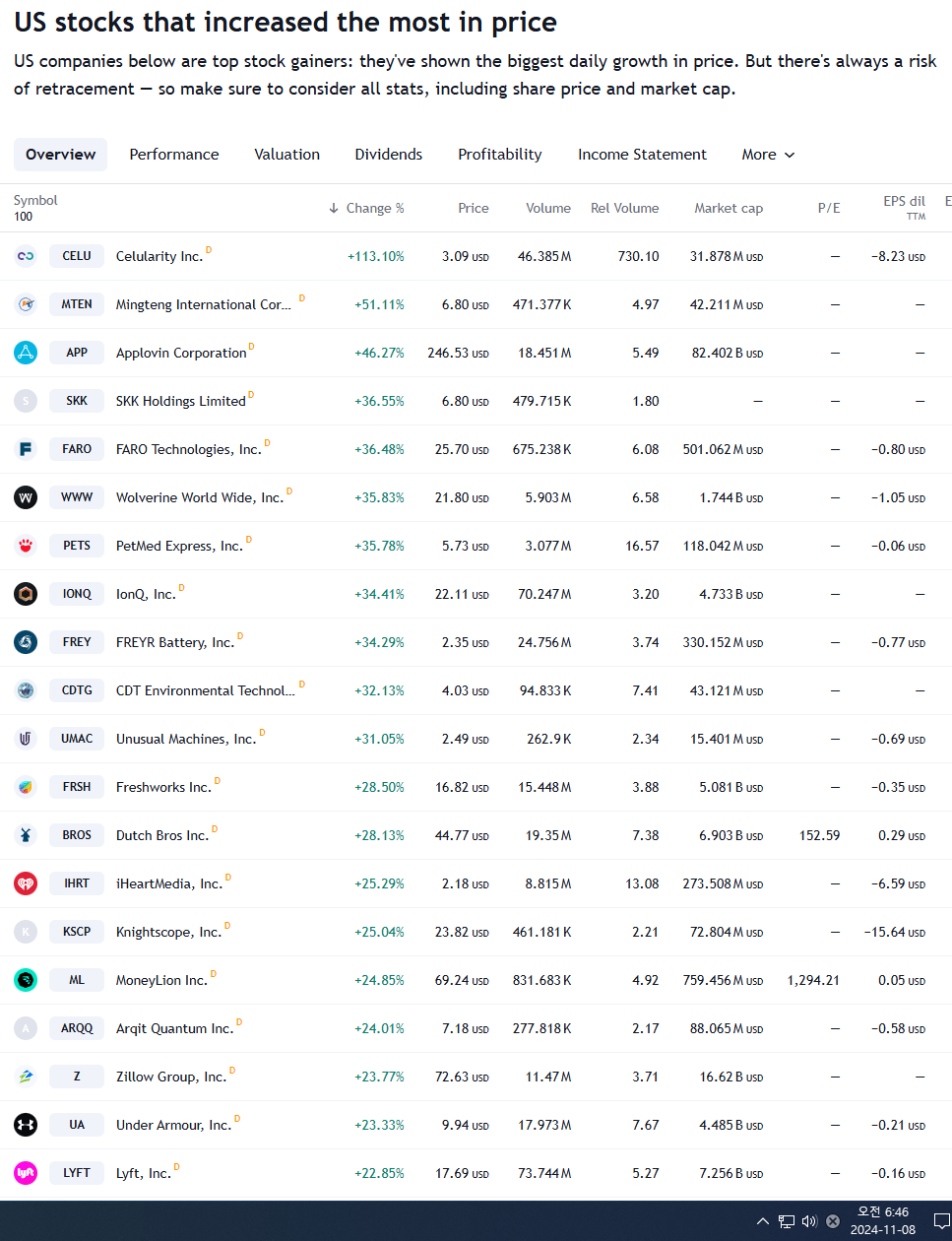
Task: Click the Unusual Machines logo icon
Action: [x=26, y=739]
